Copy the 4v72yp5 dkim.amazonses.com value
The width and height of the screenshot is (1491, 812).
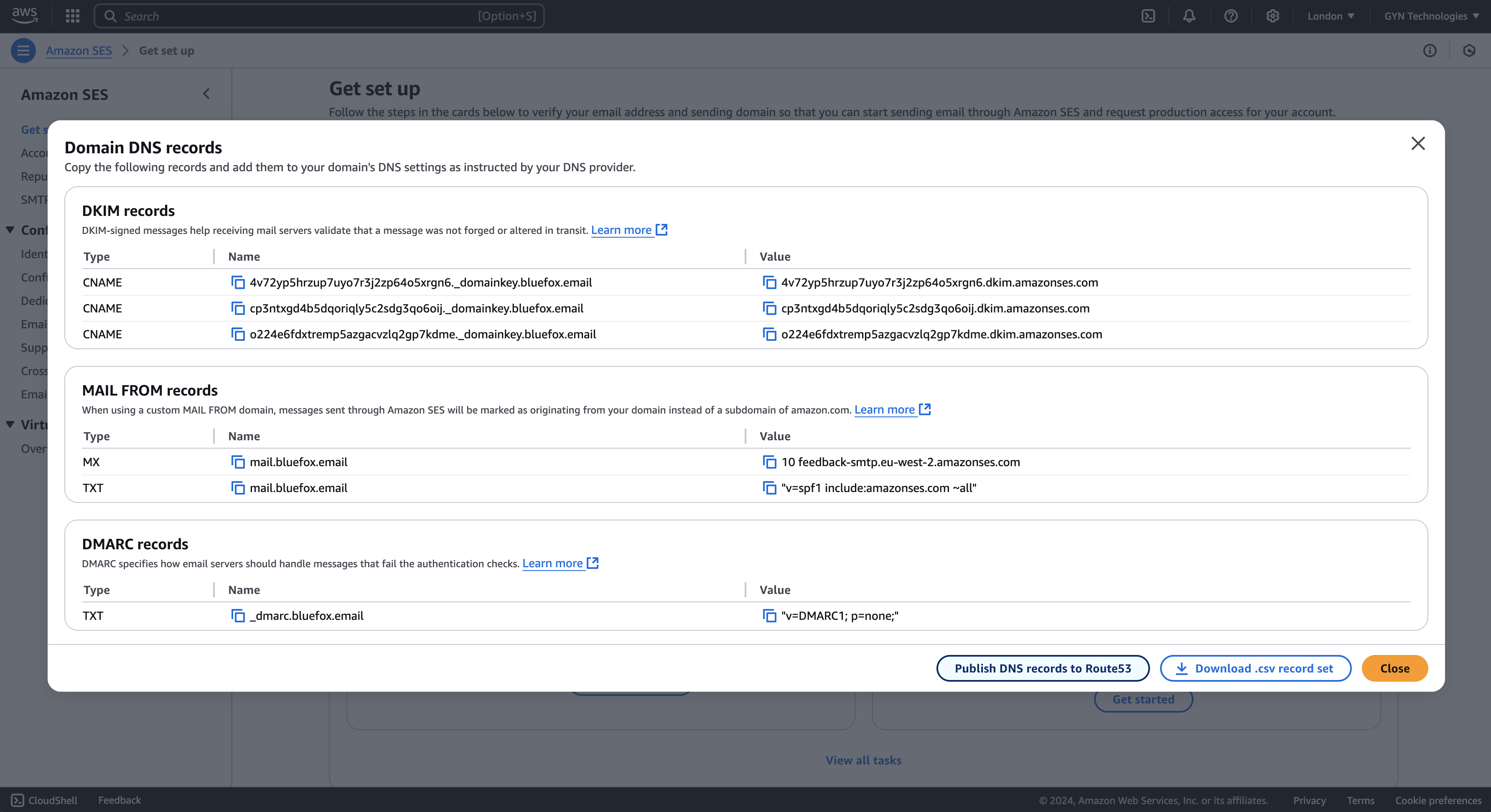769,282
